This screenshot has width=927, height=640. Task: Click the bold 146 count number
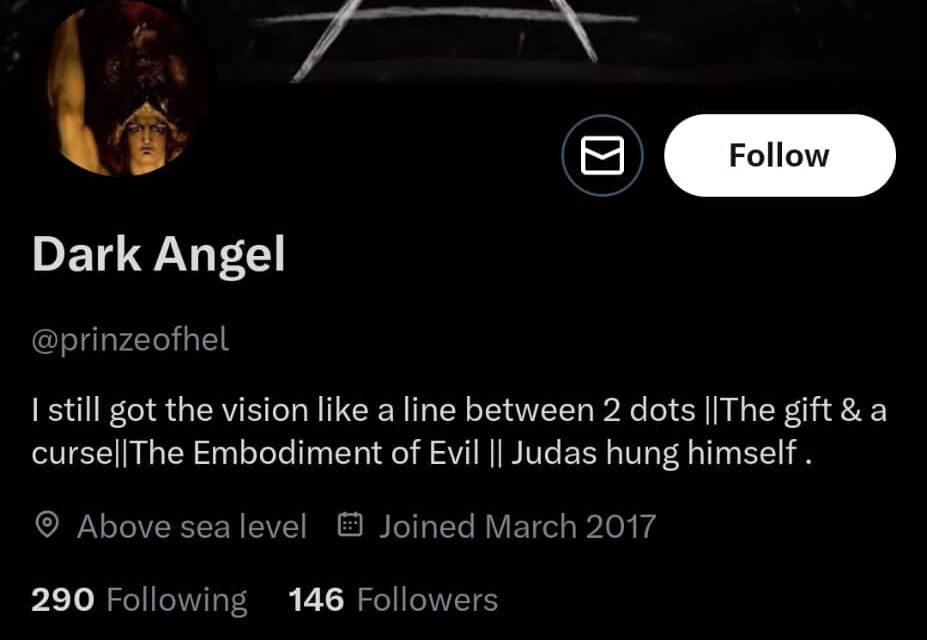316,600
